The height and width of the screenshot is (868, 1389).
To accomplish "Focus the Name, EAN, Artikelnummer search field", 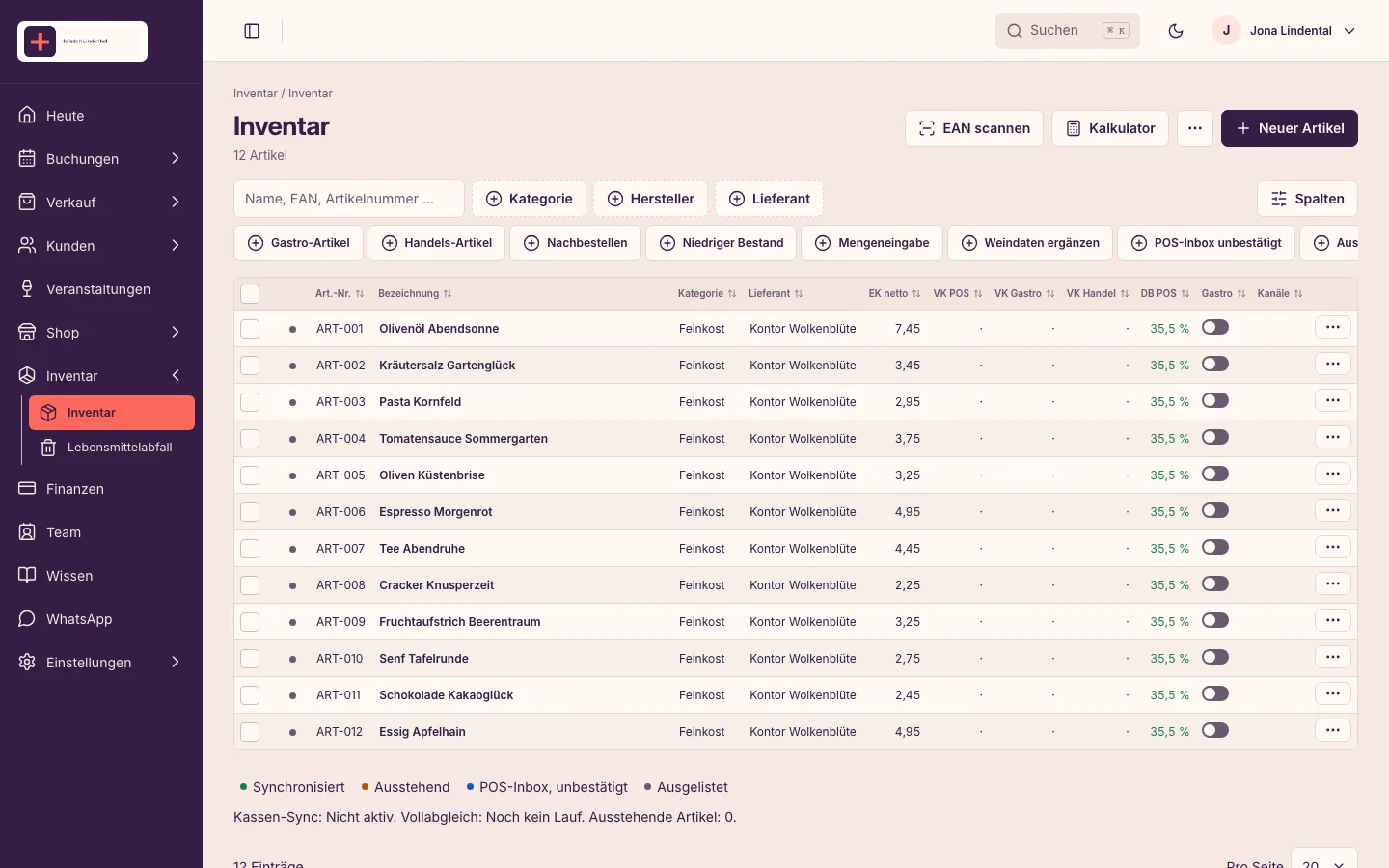I will (x=349, y=199).
